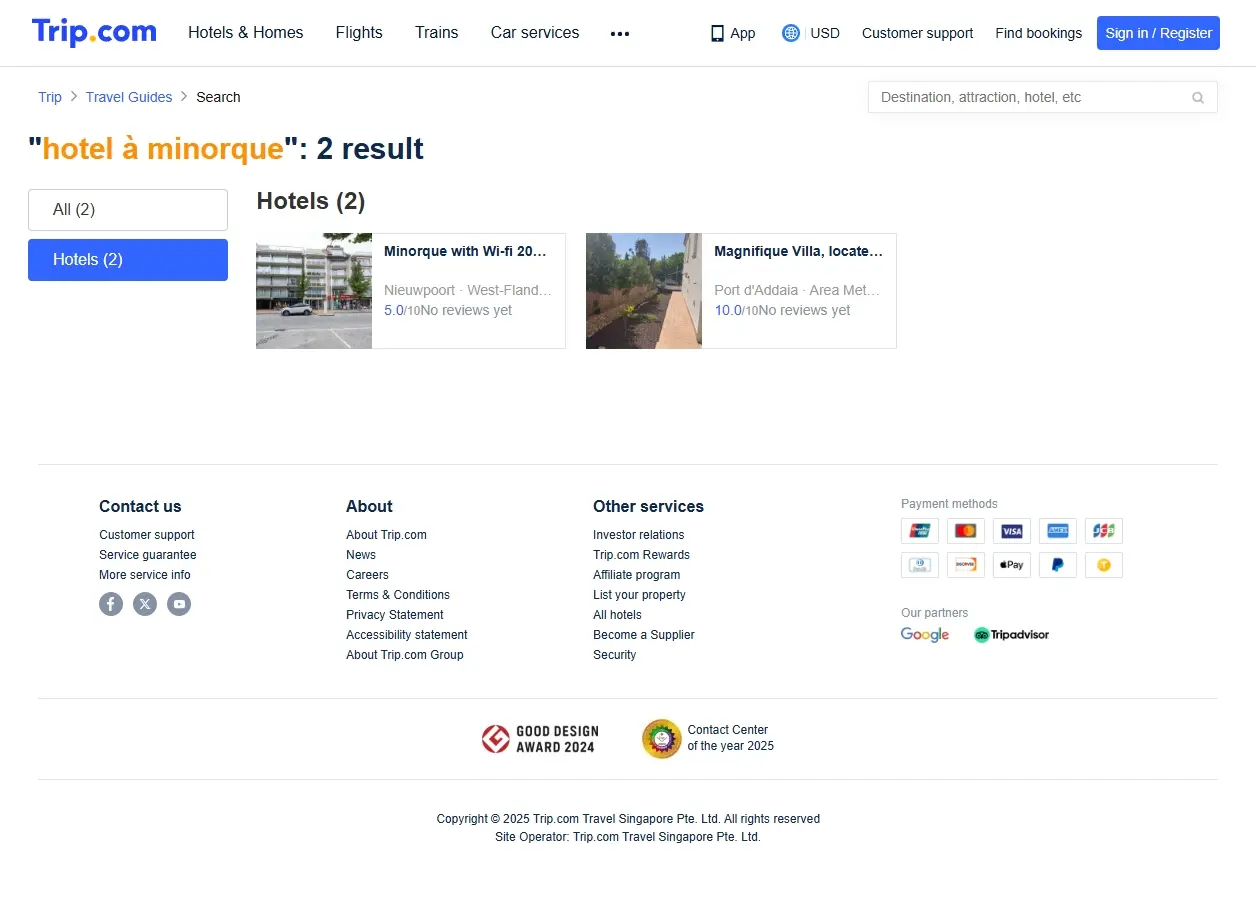Click the Contact Center award badge
The image size is (1256, 921).
tap(708, 739)
